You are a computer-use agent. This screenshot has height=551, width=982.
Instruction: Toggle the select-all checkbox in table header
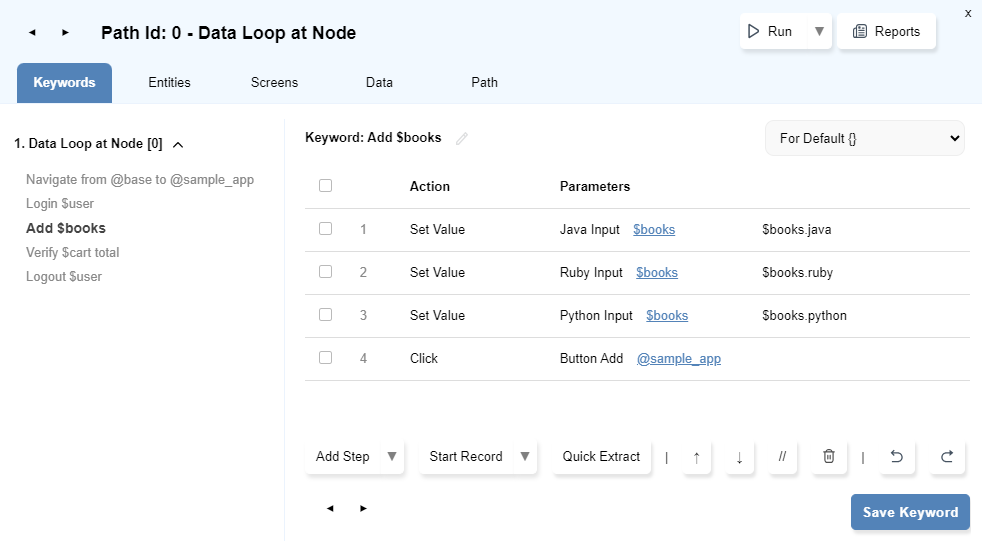pos(325,186)
